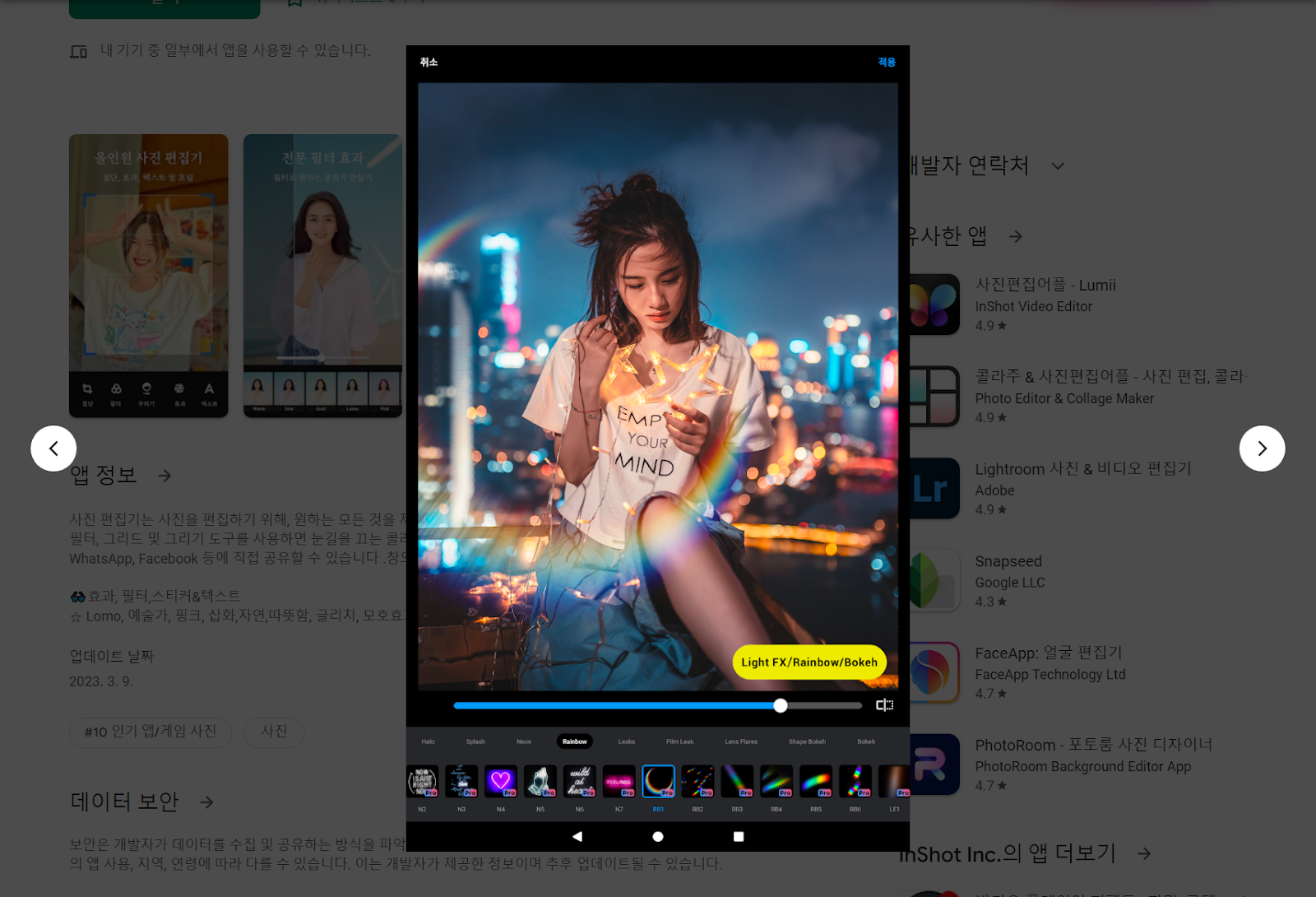Open InShot Inc. more apps arrow
The width and height of the screenshot is (1316, 897).
(x=1144, y=854)
